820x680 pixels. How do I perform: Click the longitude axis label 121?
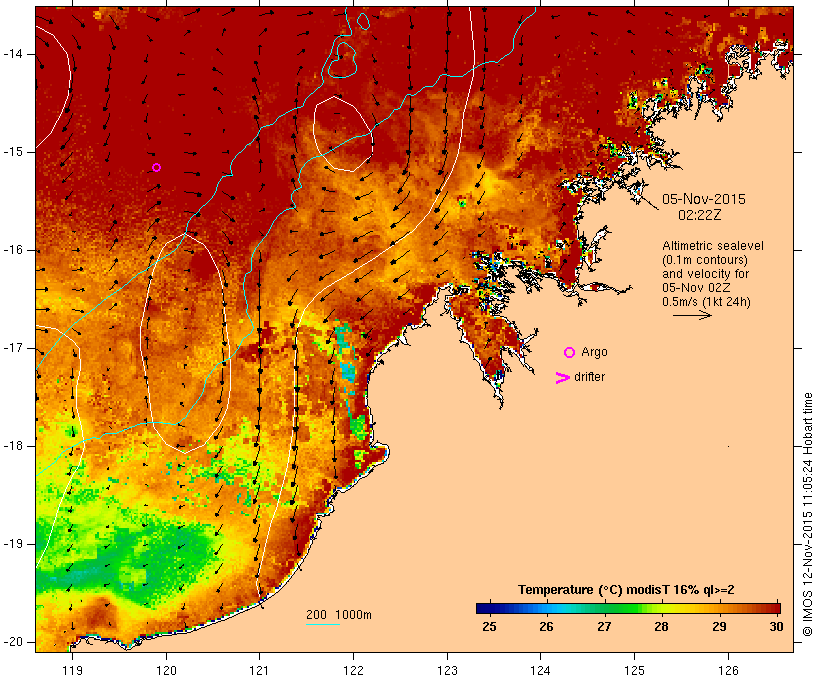[259, 670]
